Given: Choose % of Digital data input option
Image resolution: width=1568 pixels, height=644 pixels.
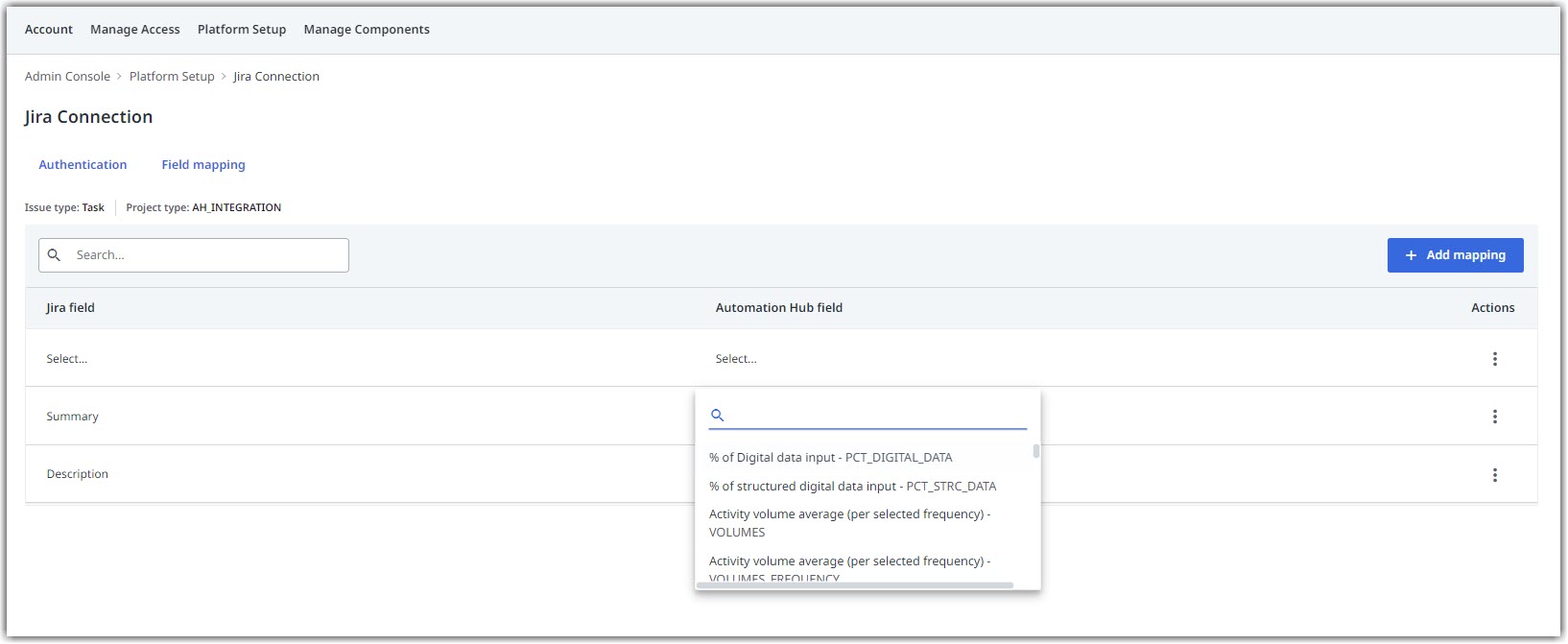Looking at the screenshot, I should coord(831,458).
